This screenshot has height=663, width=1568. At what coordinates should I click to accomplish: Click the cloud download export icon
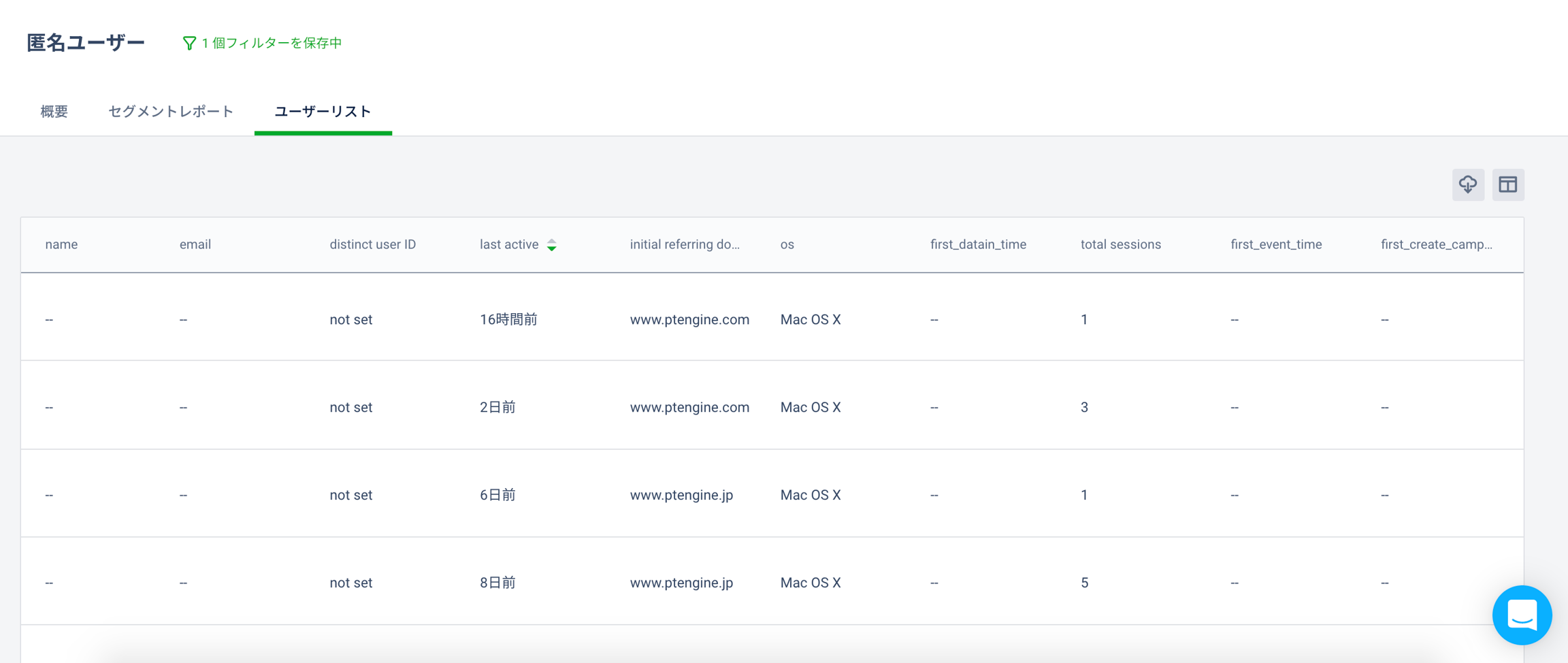point(1468,184)
